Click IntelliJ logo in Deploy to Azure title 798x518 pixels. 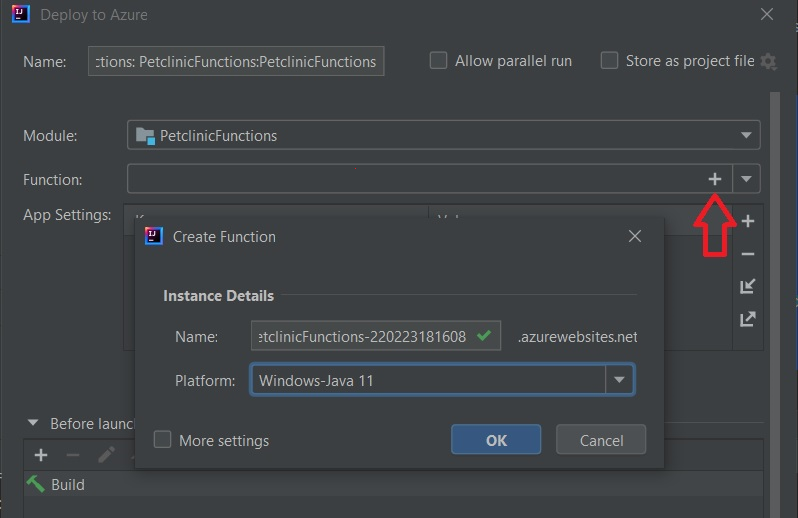[20, 14]
